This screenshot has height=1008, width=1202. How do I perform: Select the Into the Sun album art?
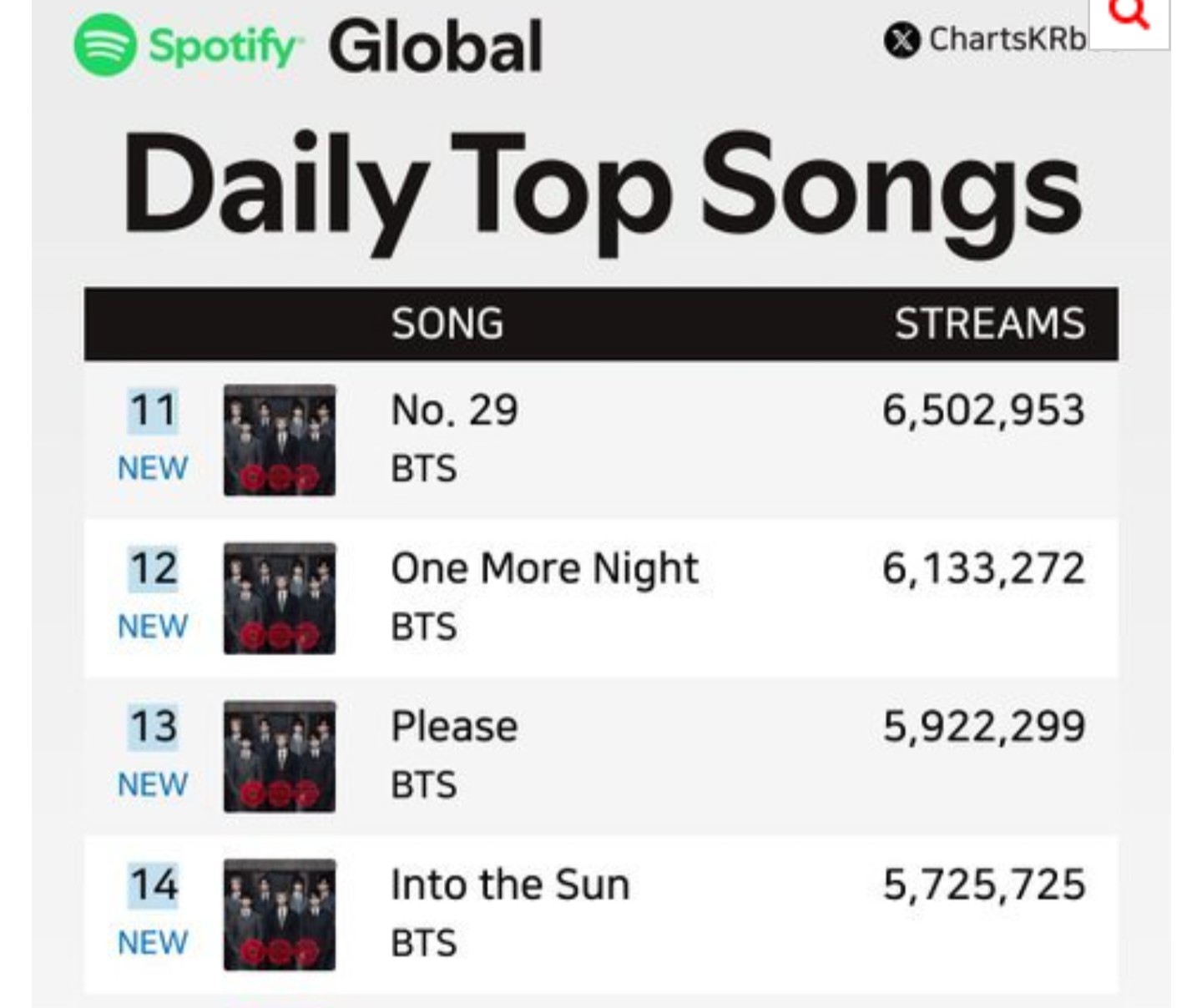280,915
